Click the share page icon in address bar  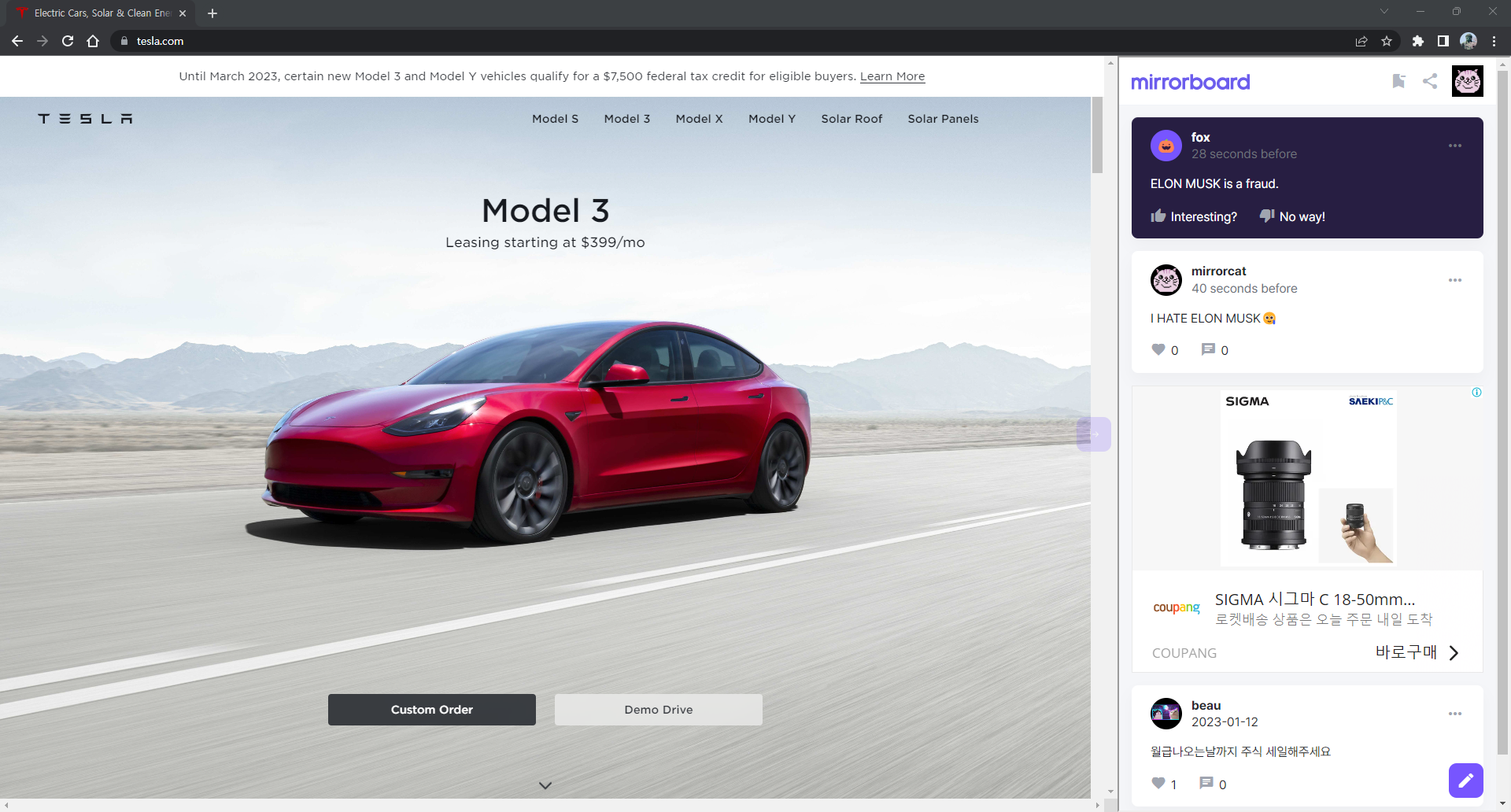coord(1361,41)
